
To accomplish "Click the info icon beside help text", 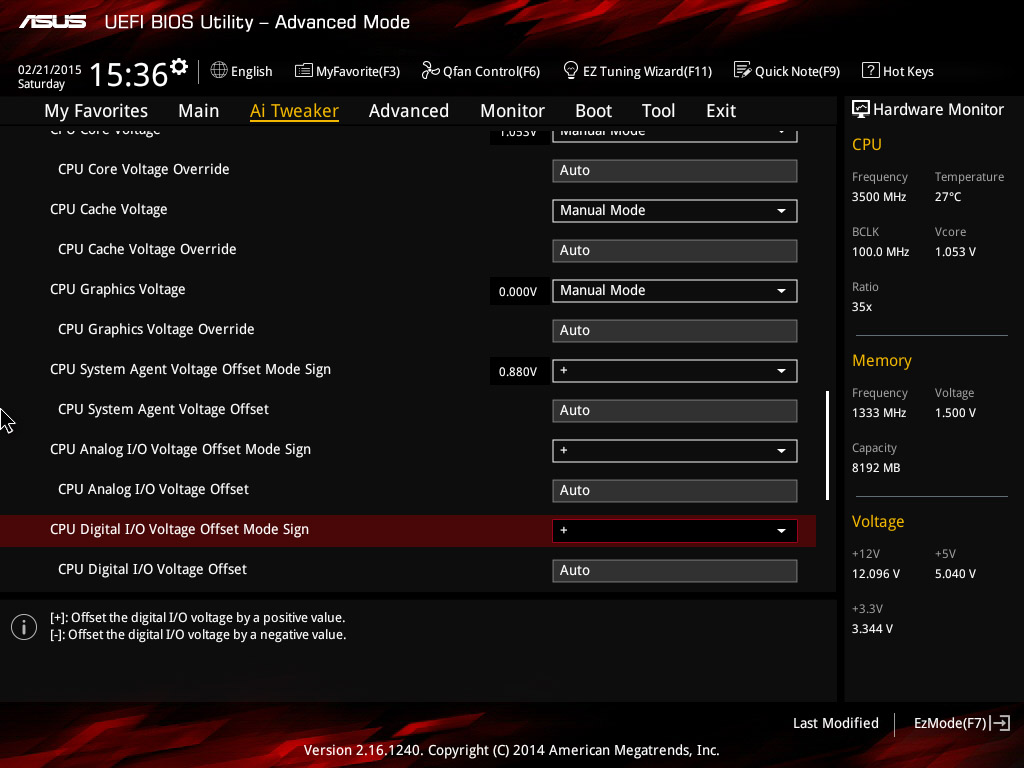I will (24, 627).
